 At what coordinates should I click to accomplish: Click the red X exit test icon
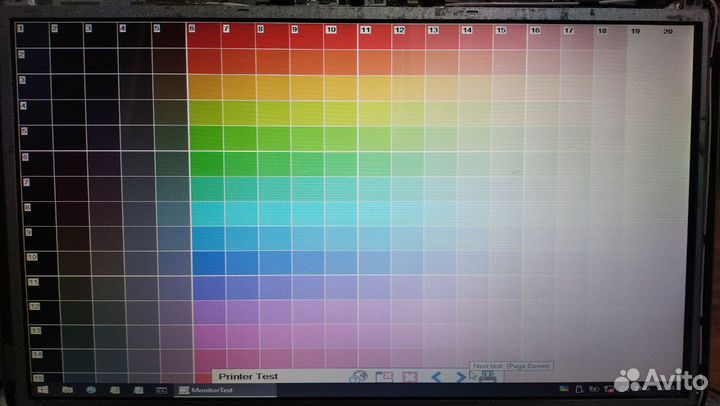click(x=409, y=377)
